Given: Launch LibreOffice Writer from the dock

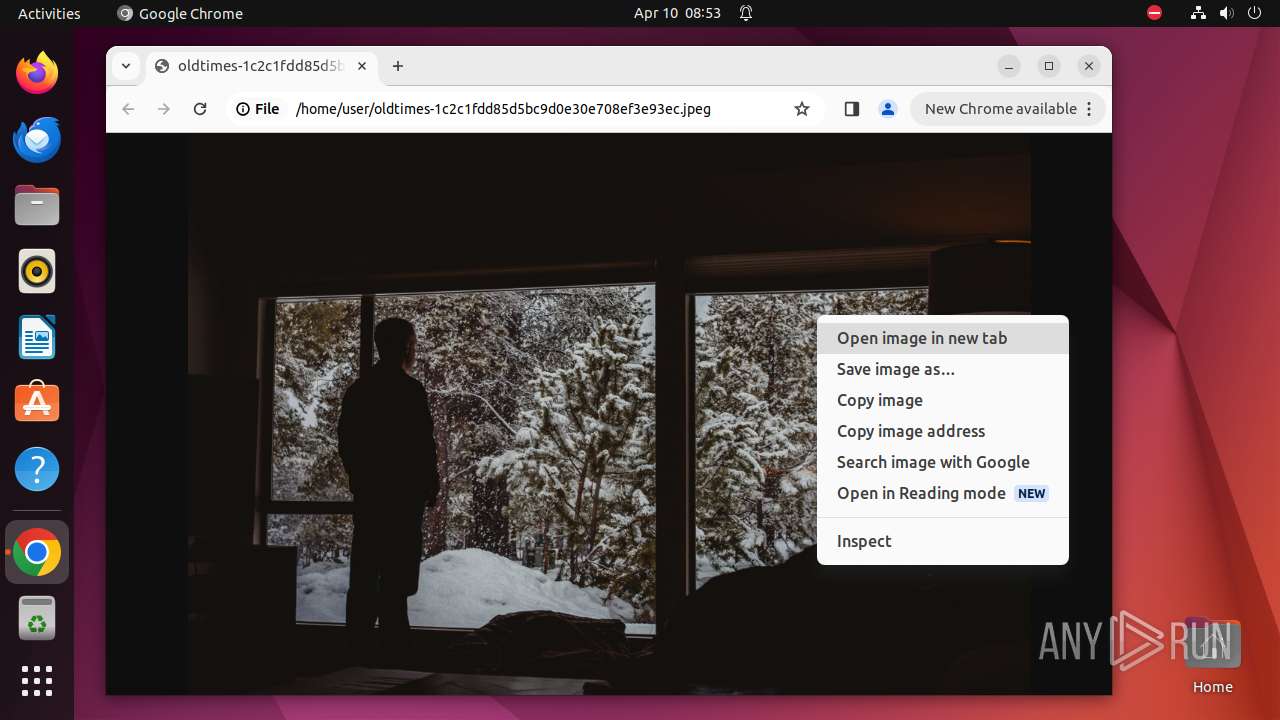Looking at the screenshot, I should [x=37, y=337].
